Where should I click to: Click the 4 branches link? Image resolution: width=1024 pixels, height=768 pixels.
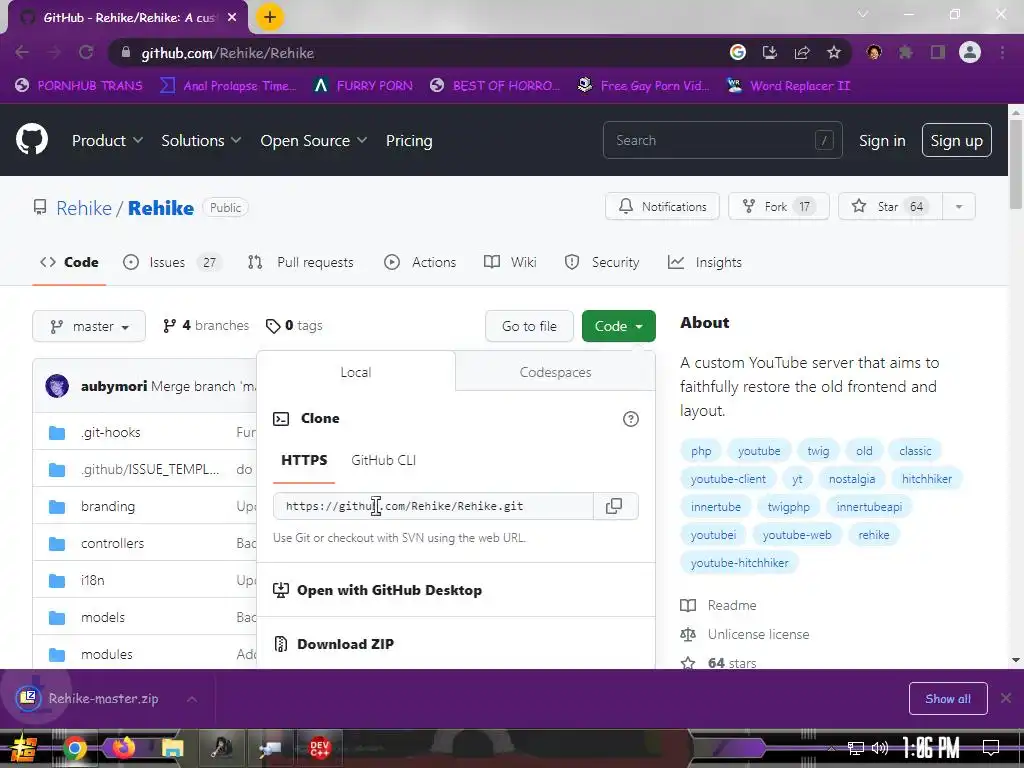tap(206, 325)
